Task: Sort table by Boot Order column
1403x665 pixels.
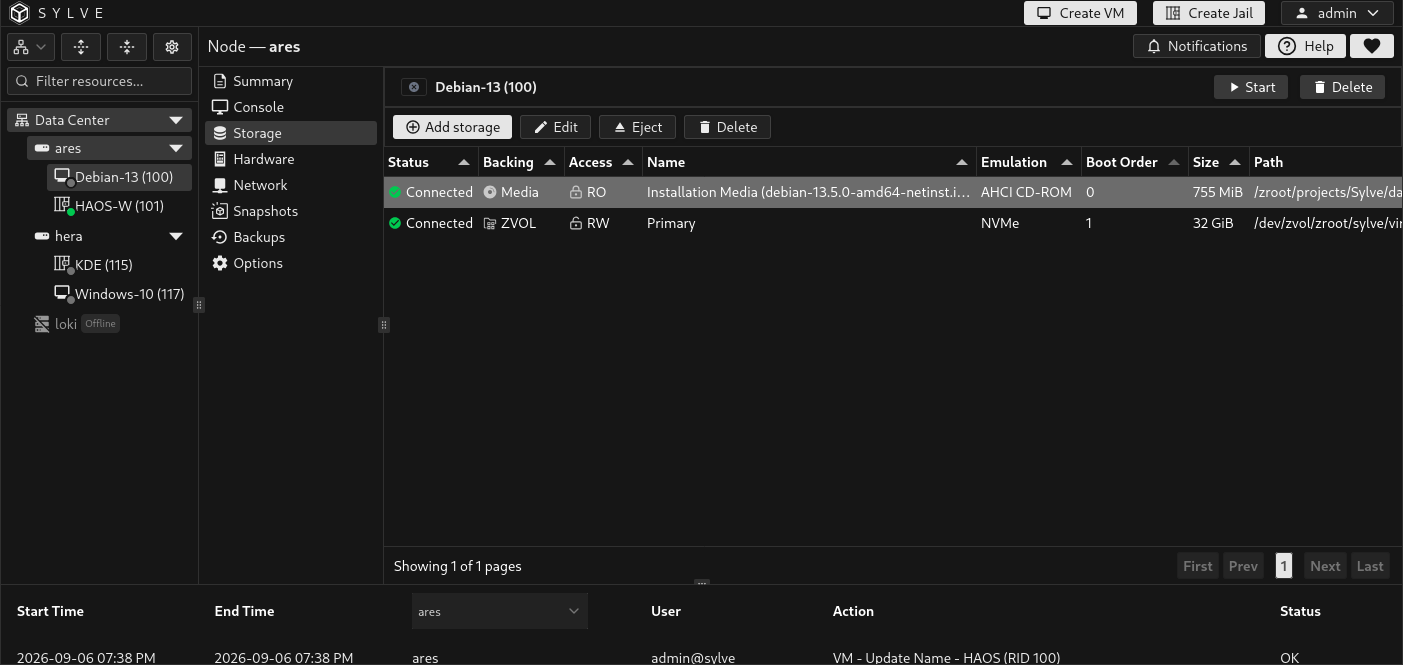Action: tap(1134, 162)
